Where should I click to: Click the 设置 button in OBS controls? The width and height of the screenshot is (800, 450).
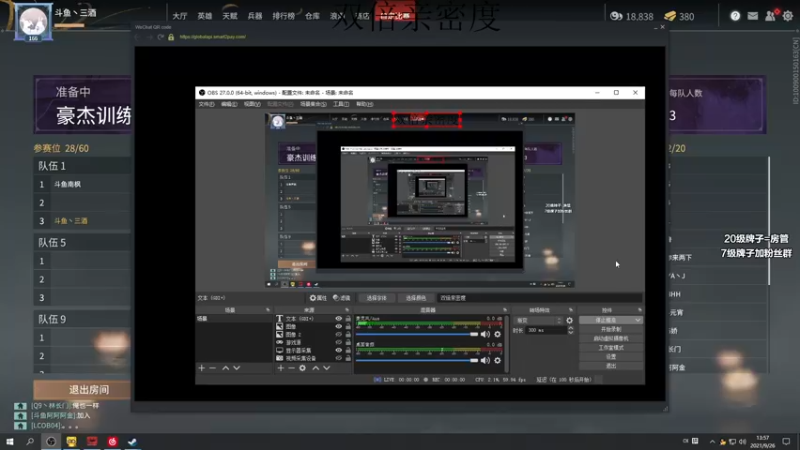coord(611,357)
